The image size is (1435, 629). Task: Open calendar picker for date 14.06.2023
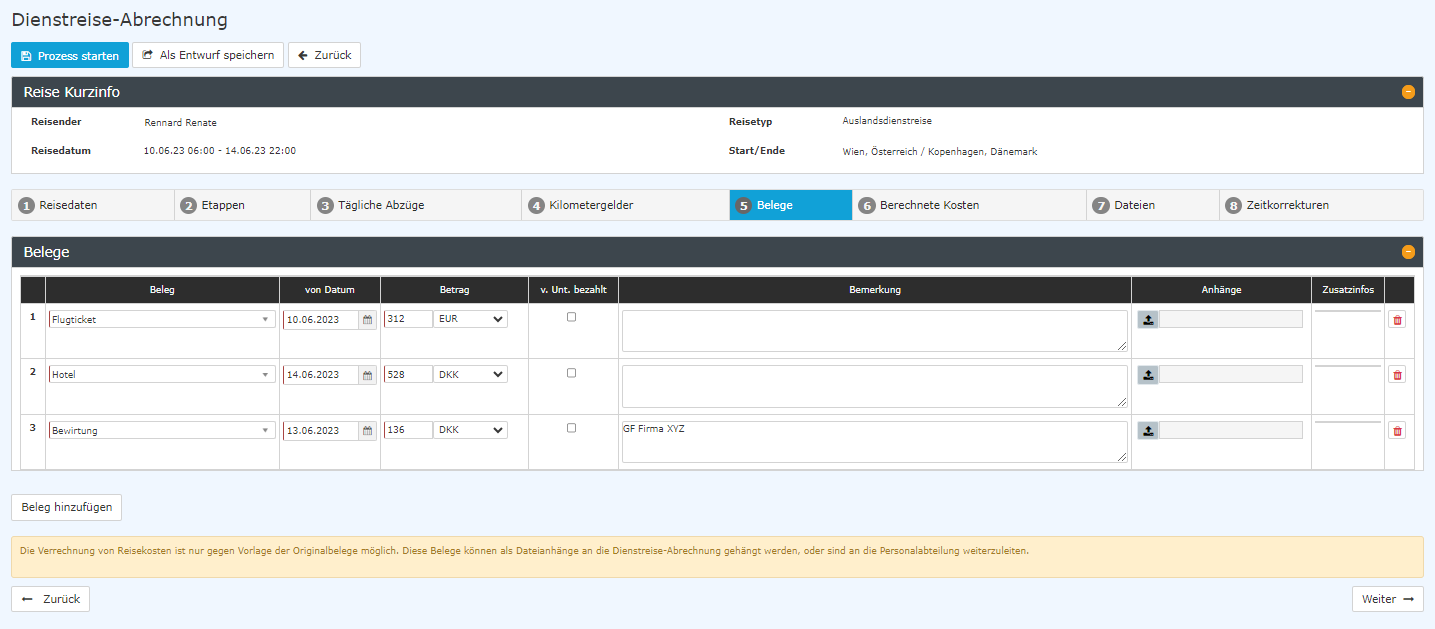tap(368, 375)
